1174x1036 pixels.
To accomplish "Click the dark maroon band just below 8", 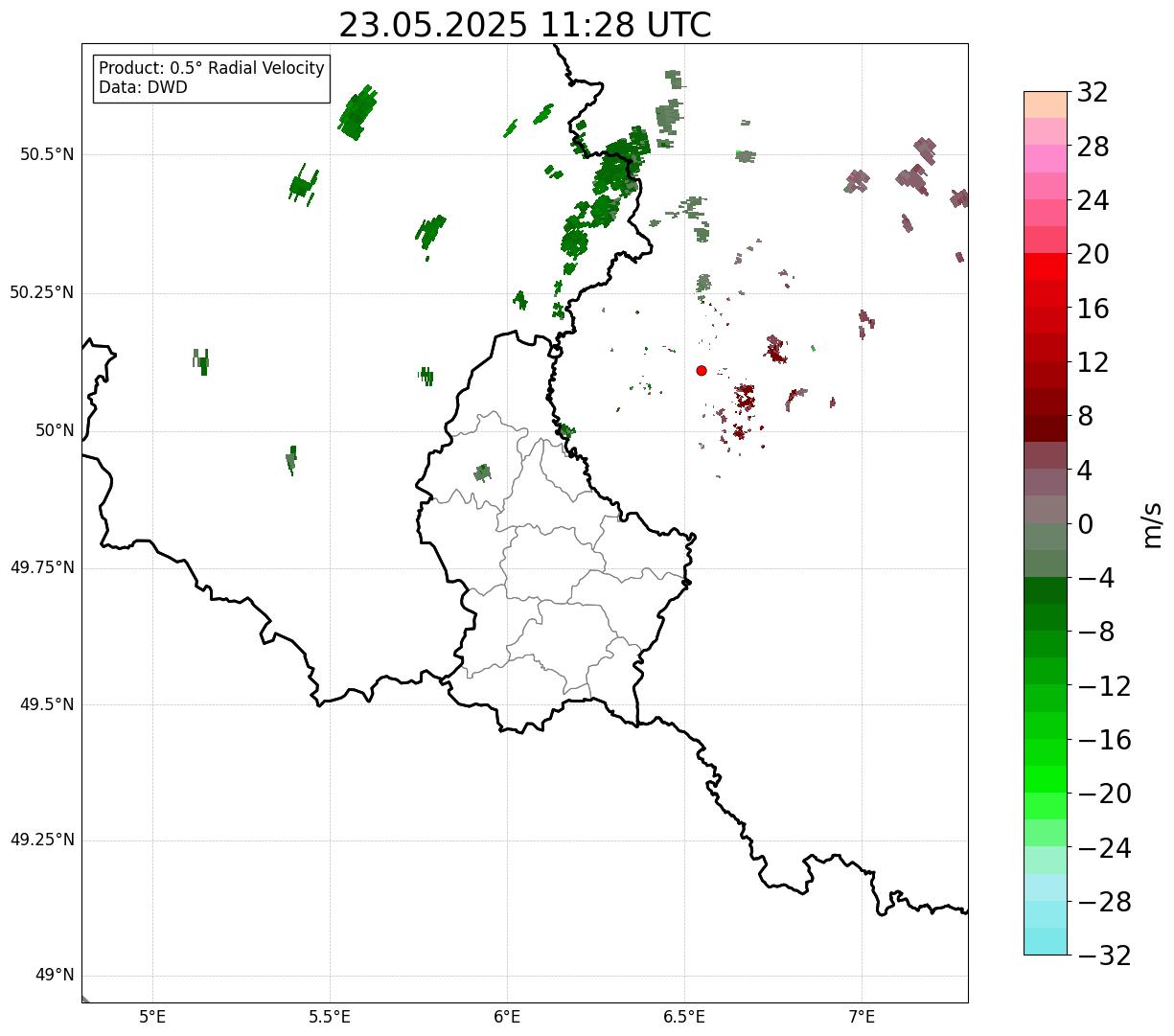I will pos(1046,428).
